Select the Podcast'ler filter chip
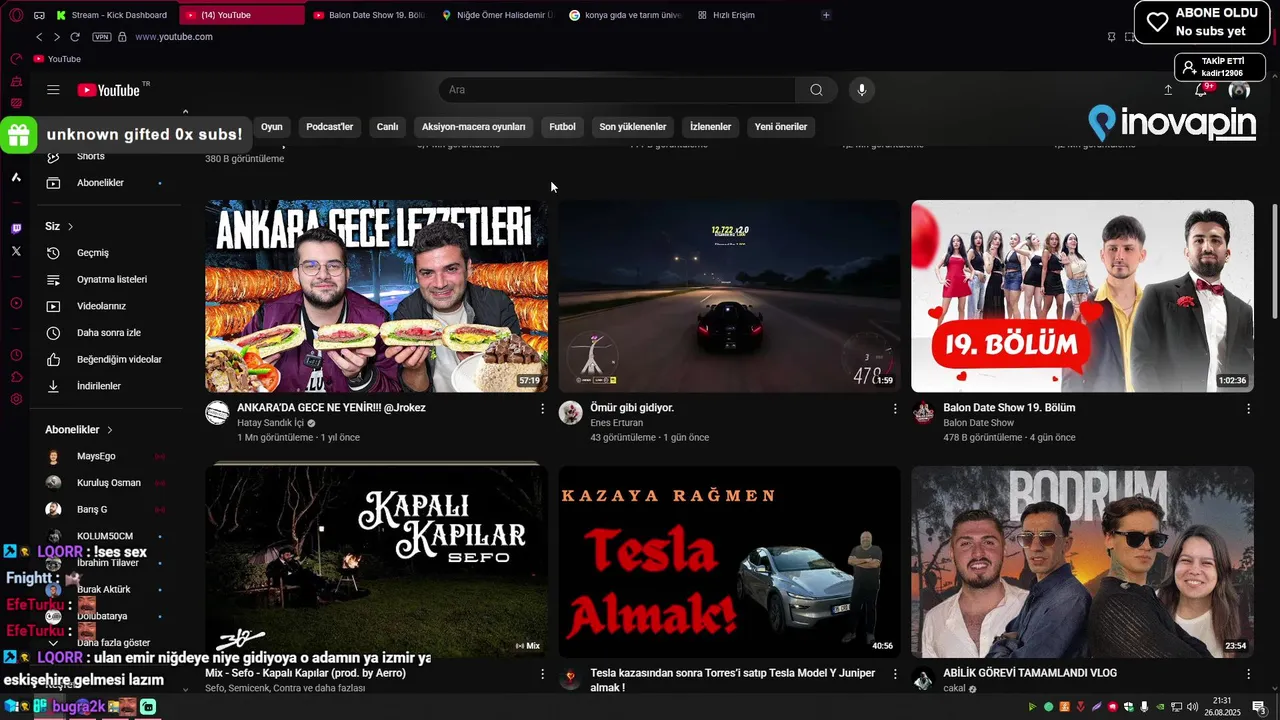Image resolution: width=1280 pixels, height=720 pixels. point(330,127)
